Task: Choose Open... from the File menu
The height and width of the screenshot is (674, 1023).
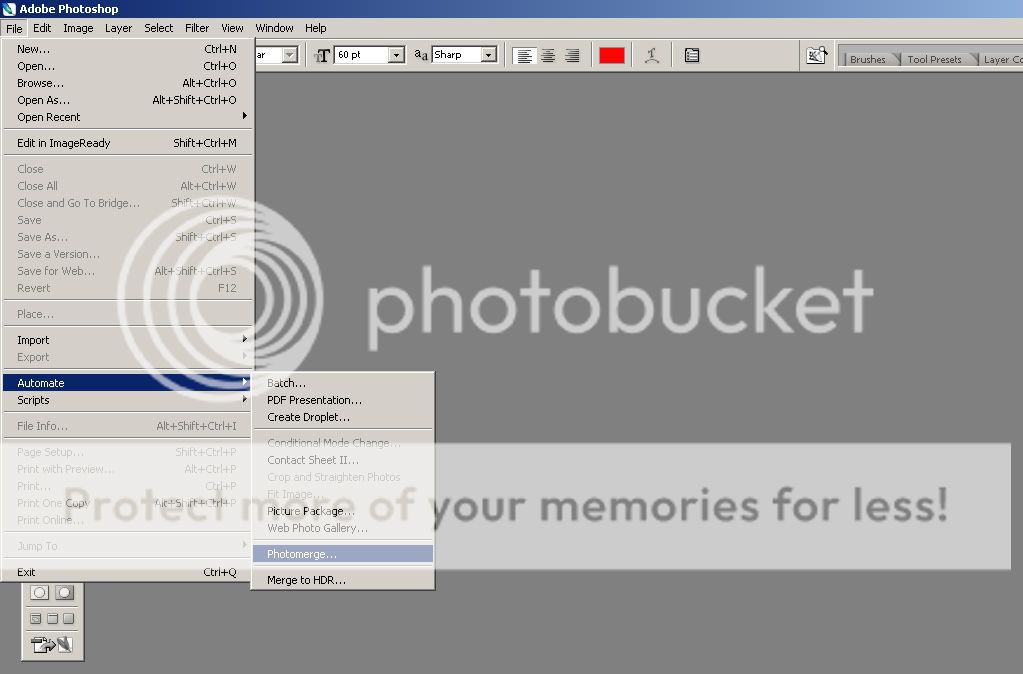Action: (129, 66)
